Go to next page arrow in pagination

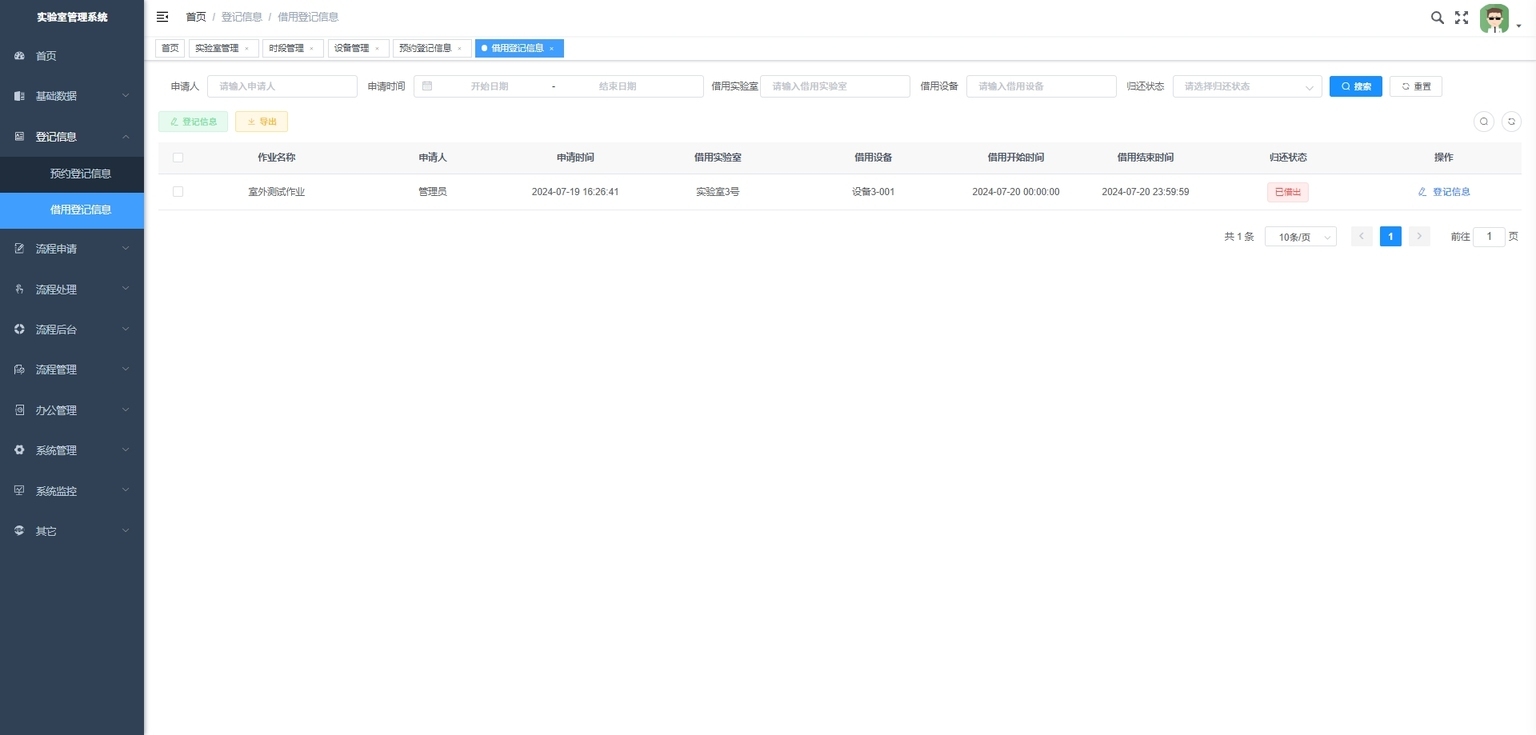[1419, 236]
